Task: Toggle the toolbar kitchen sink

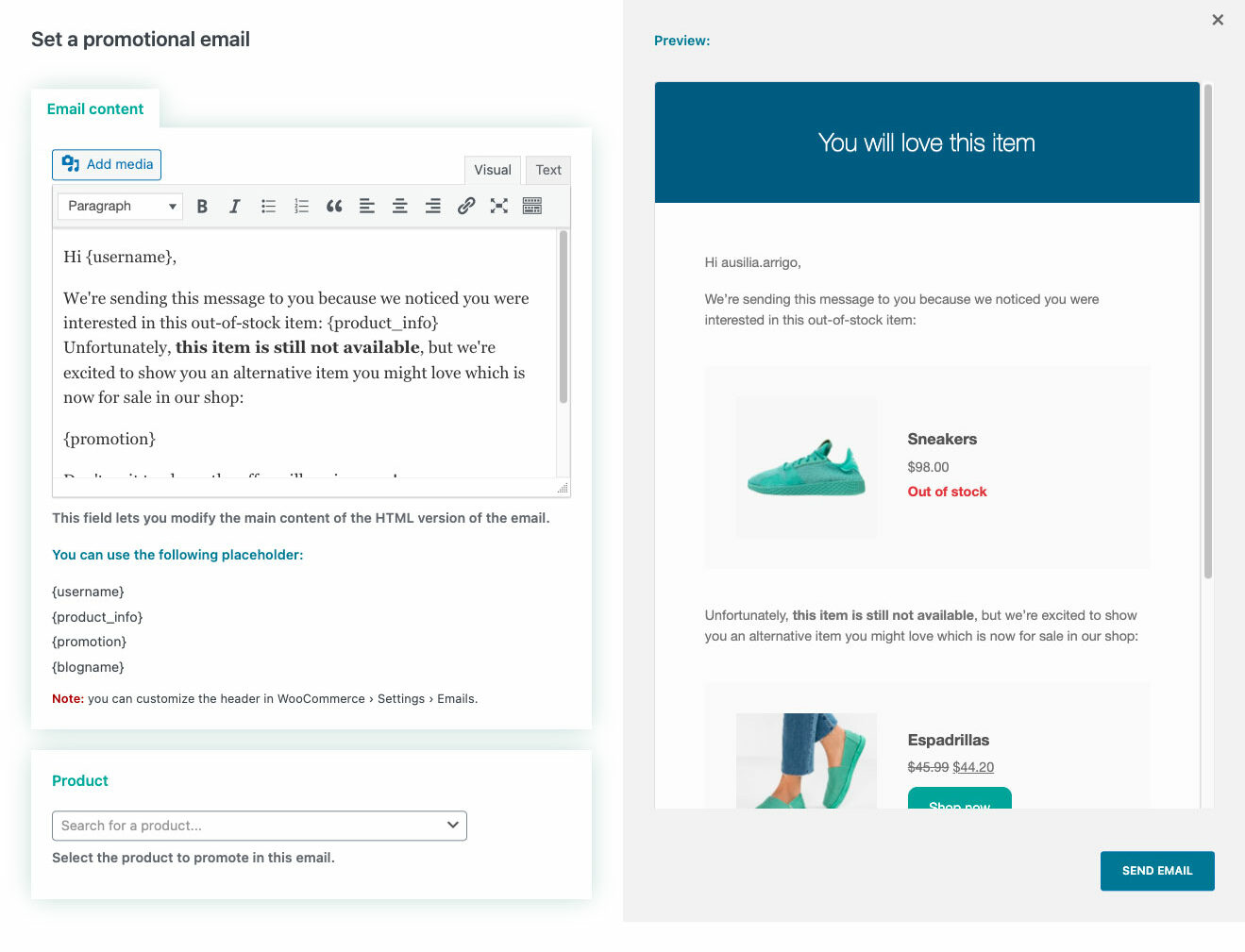Action: point(532,207)
